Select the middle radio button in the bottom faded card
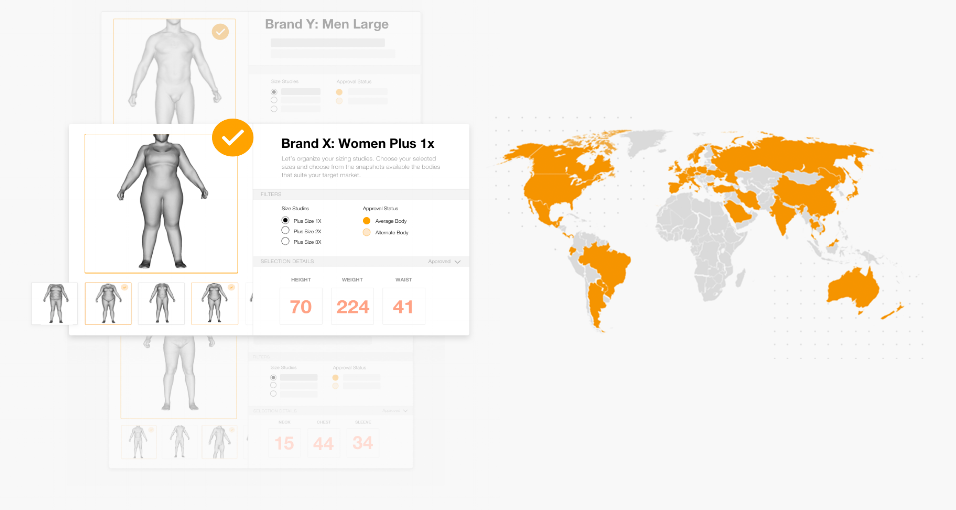 coord(273,386)
